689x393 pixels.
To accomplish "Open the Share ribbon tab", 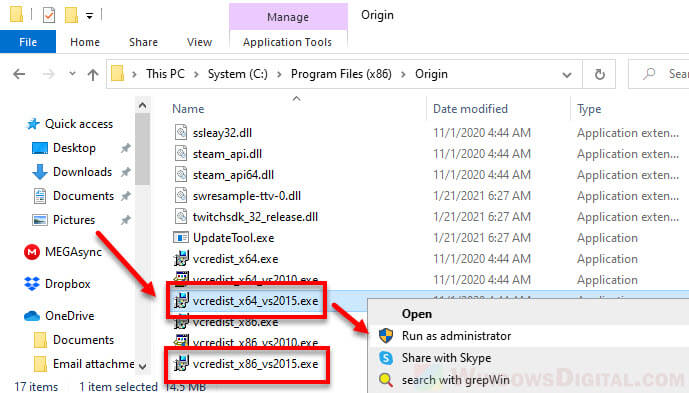I will (x=143, y=42).
